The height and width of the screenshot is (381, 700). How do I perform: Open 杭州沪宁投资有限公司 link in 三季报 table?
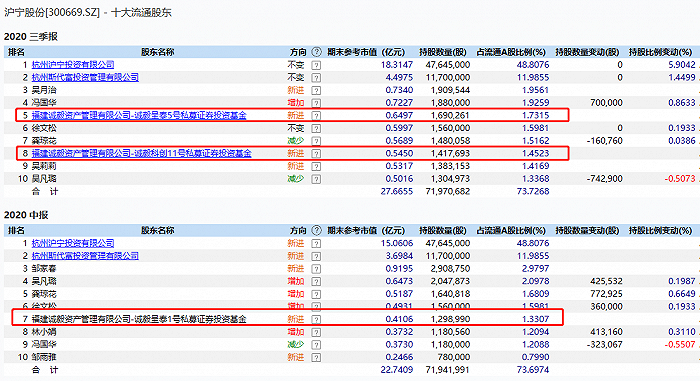[73, 65]
